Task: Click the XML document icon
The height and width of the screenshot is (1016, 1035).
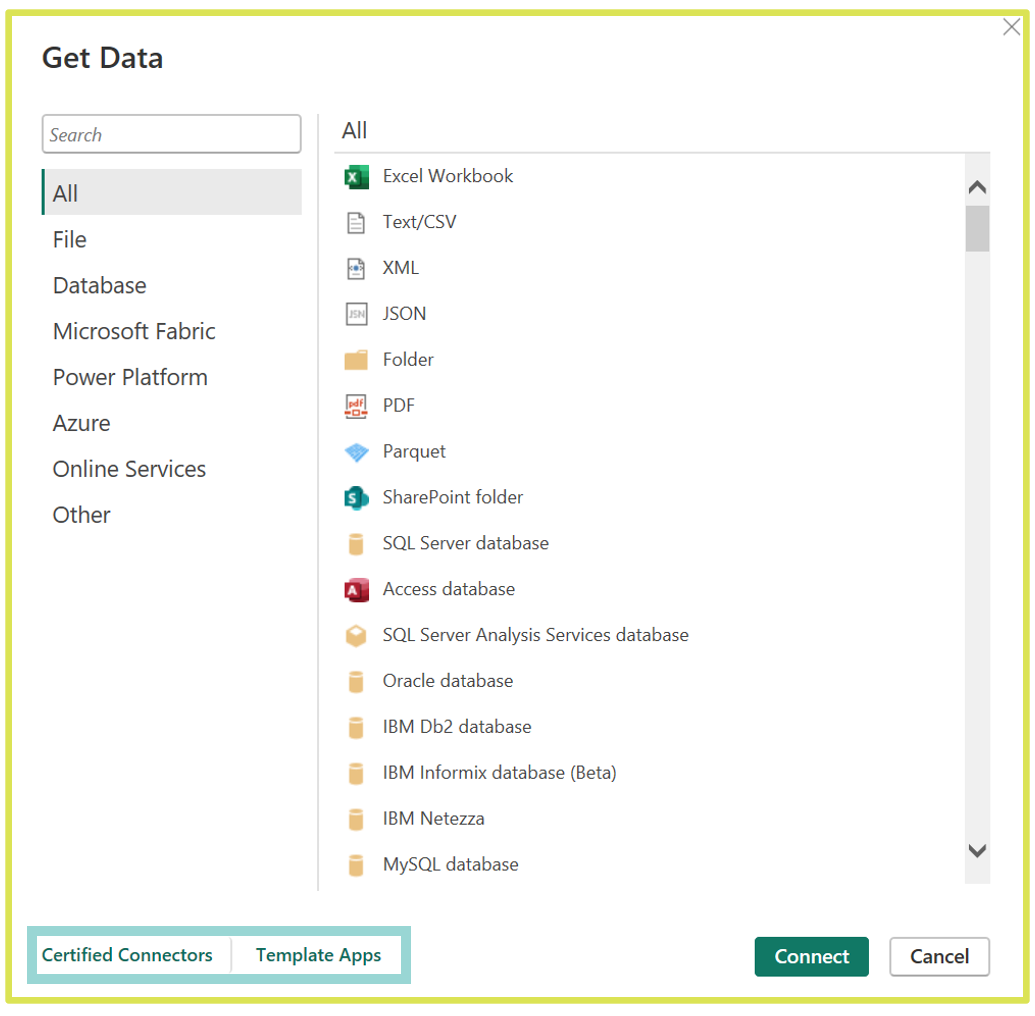Action: [x=356, y=269]
